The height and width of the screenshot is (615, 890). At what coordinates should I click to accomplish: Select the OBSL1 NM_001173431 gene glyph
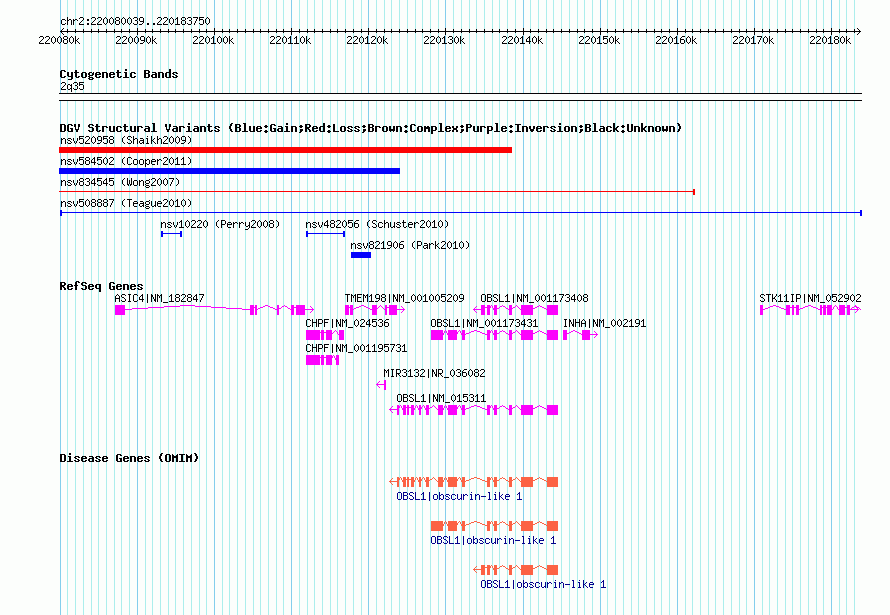point(494,335)
